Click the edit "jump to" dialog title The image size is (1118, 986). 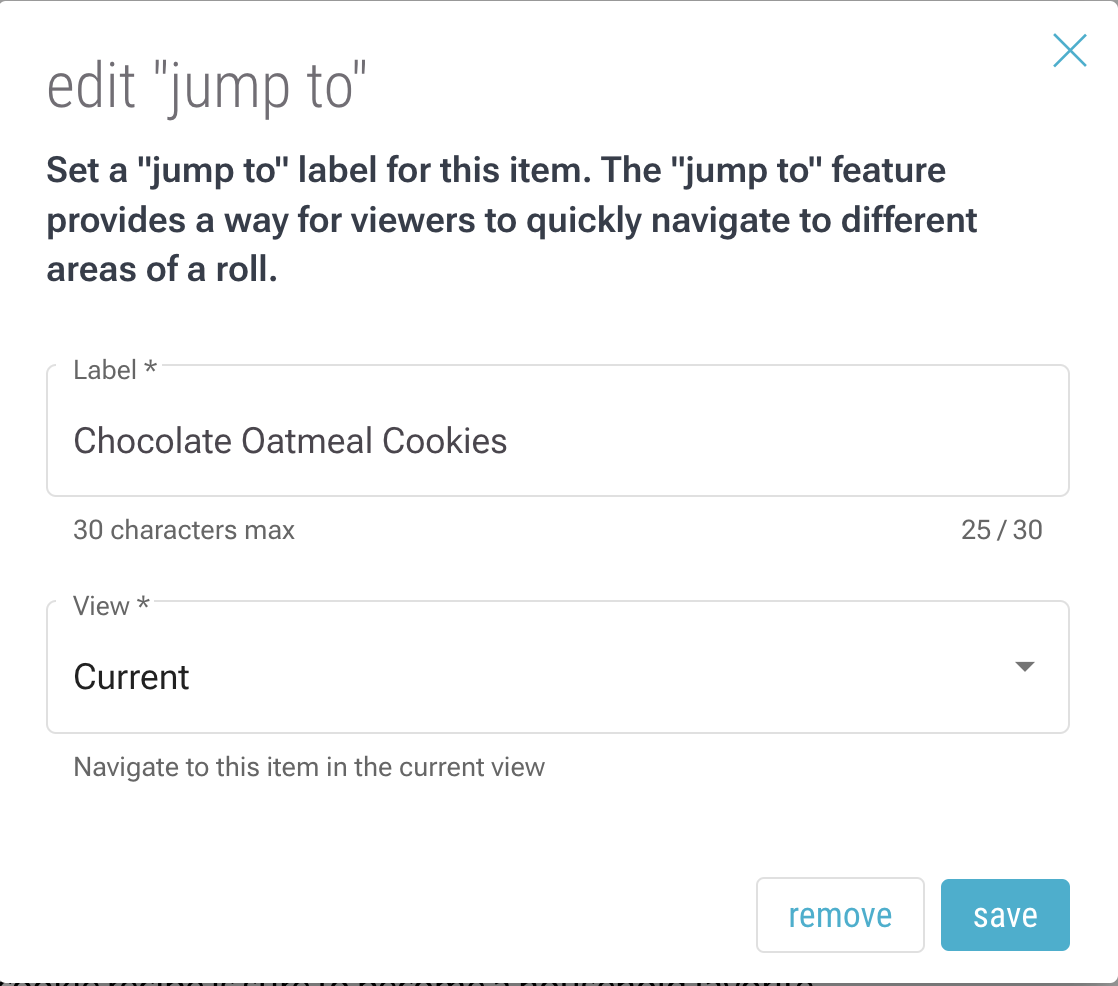(208, 90)
